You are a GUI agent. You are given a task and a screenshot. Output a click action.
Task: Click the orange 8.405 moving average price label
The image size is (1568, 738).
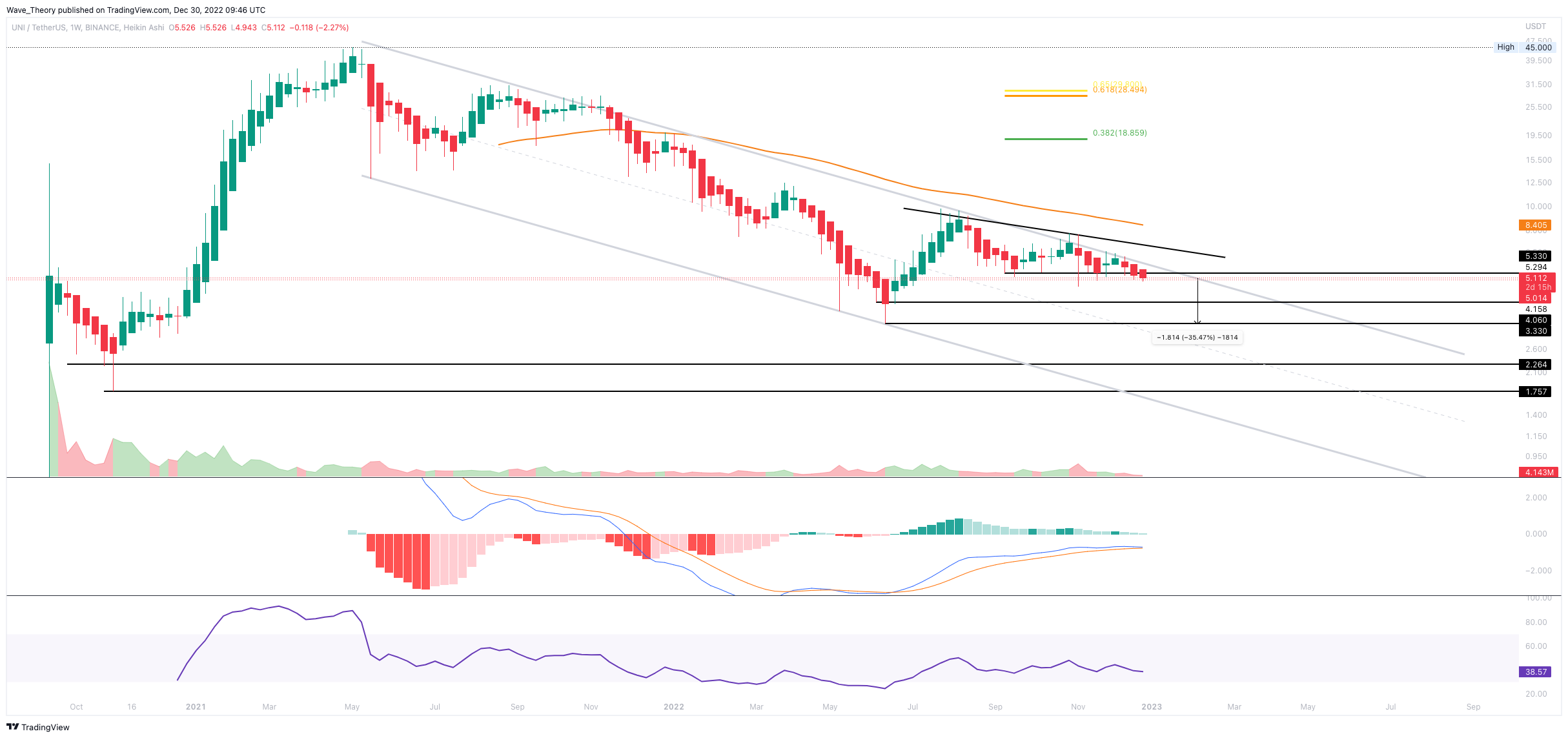click(x=1535, y=225)
